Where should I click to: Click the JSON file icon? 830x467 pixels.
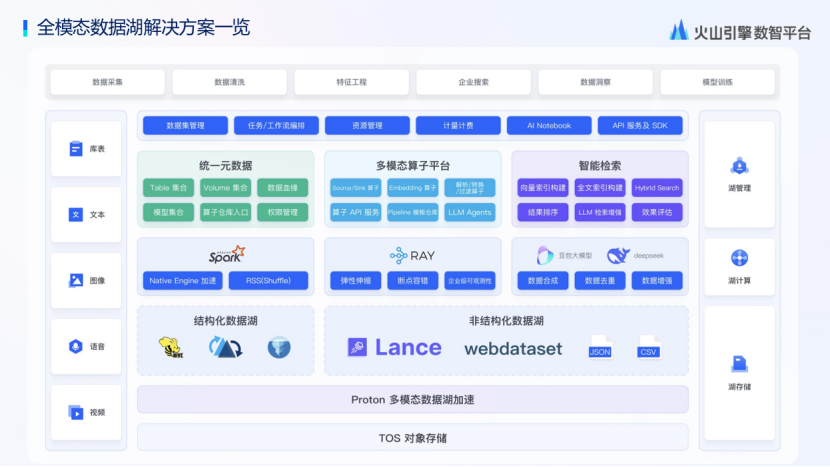pyautogui.click(x=600, y=347)
